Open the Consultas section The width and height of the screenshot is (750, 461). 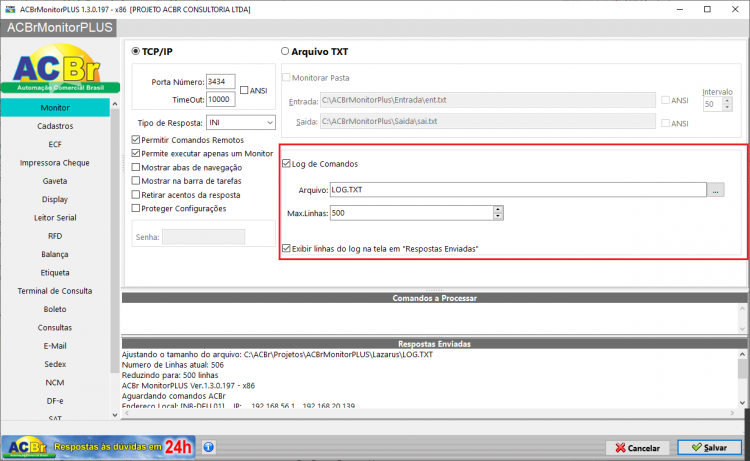pyautogui.click(x=55, y=328)
